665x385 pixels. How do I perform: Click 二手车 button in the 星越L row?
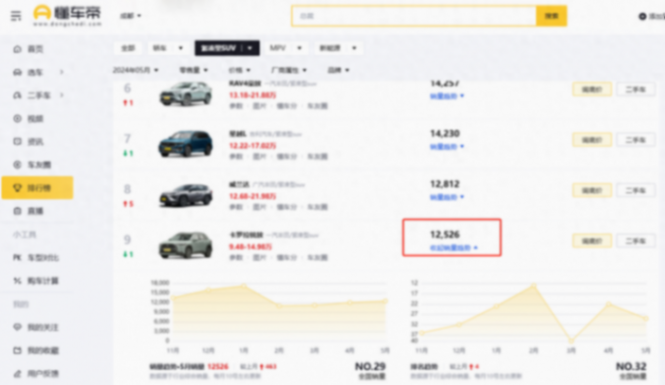coord(635,140)
